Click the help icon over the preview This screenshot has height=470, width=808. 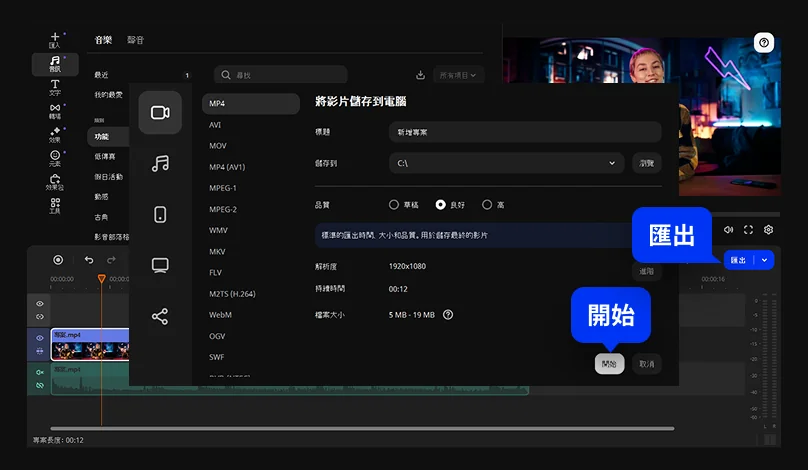[764, 43]
